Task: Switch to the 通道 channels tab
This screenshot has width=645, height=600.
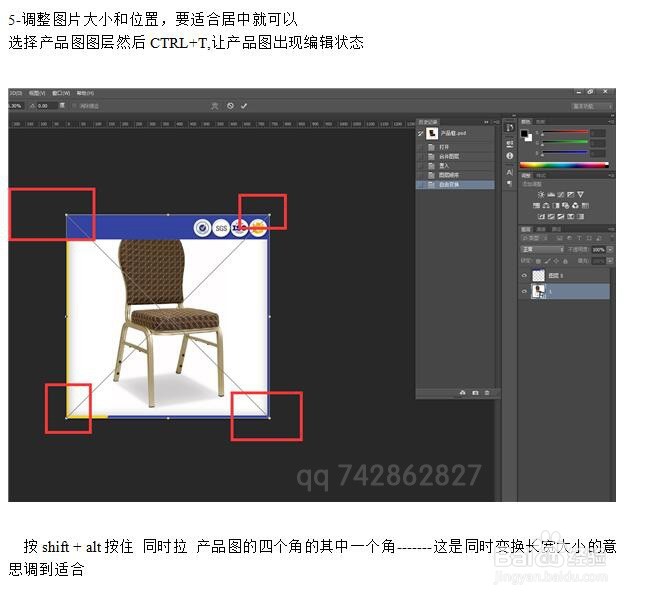Action: 541,229
